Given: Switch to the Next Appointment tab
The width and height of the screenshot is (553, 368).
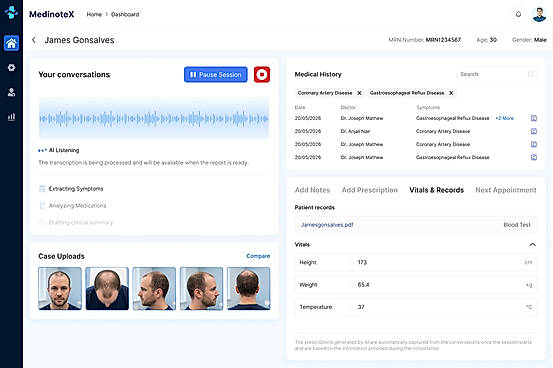Looking at the screenshot, I should click(x=506, y=190).
